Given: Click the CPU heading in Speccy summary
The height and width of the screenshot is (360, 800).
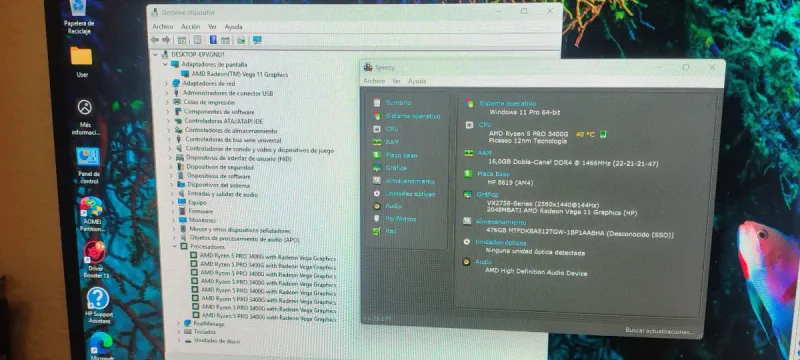Looking at the screenshot, I should [485, 124].
